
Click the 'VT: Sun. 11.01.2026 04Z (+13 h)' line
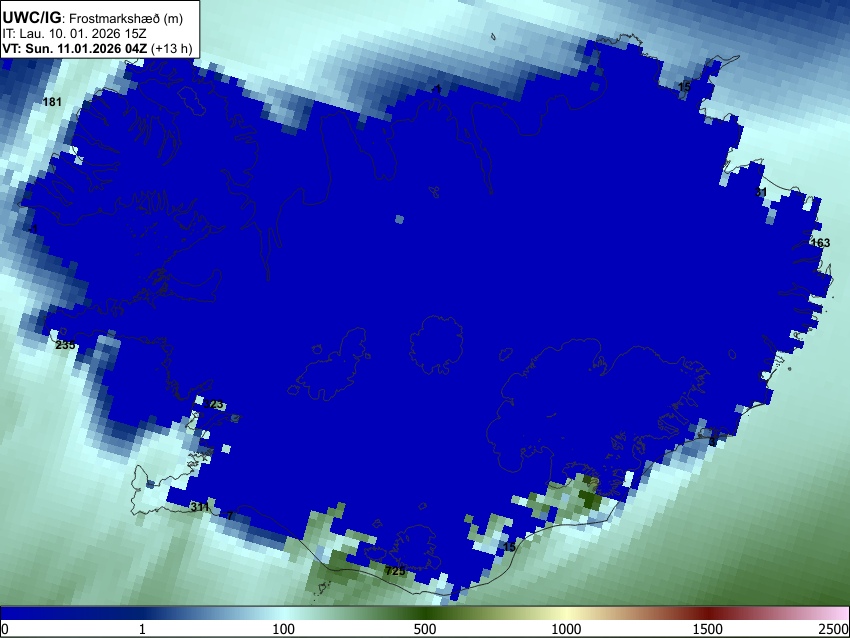97,48
